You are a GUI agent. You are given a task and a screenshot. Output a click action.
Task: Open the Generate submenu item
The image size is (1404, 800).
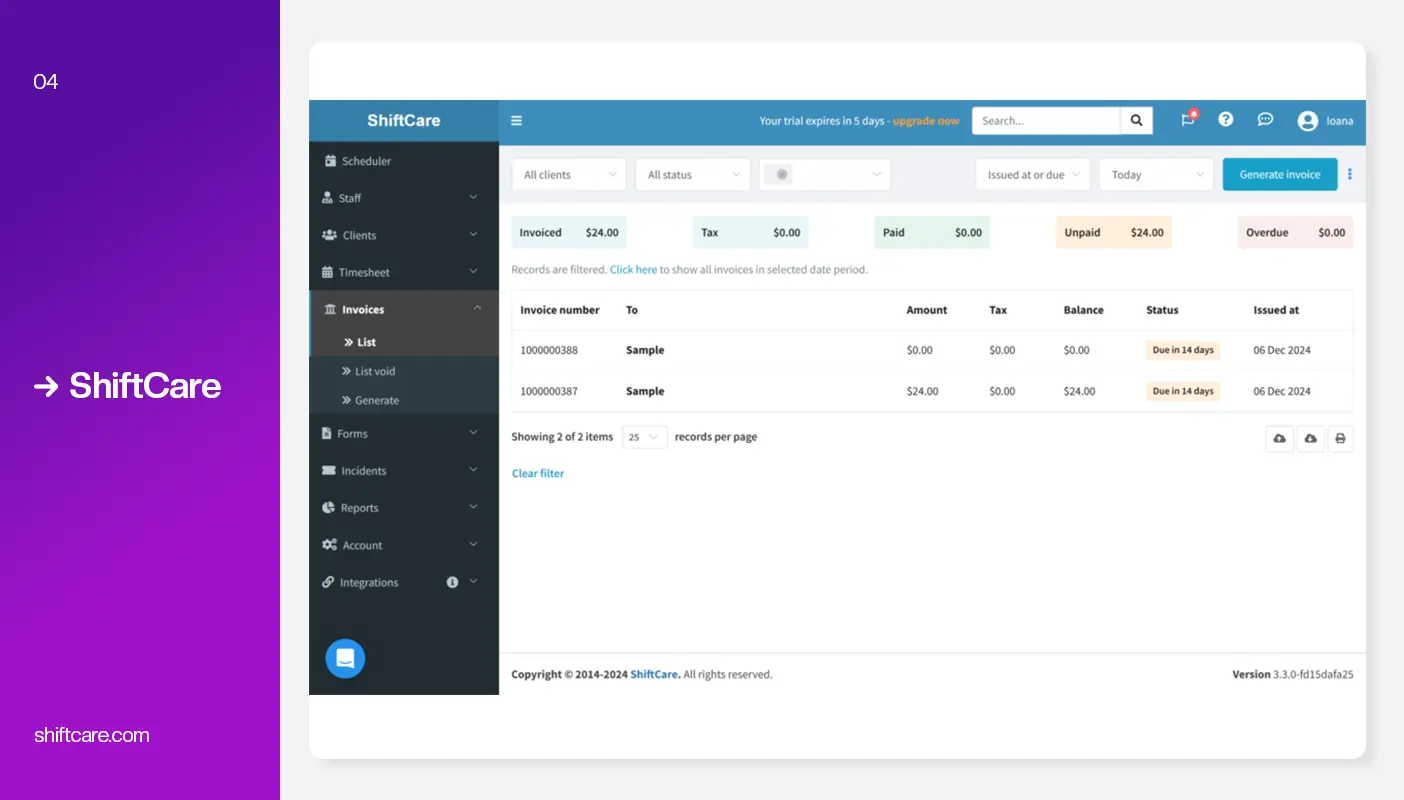pos(404,400)
